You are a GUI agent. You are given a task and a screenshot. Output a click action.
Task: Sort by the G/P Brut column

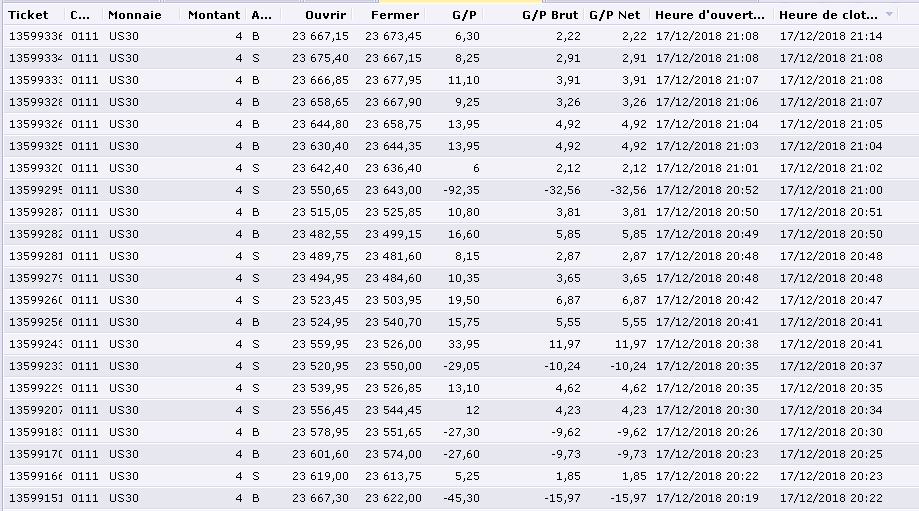[x=550, y=16]
